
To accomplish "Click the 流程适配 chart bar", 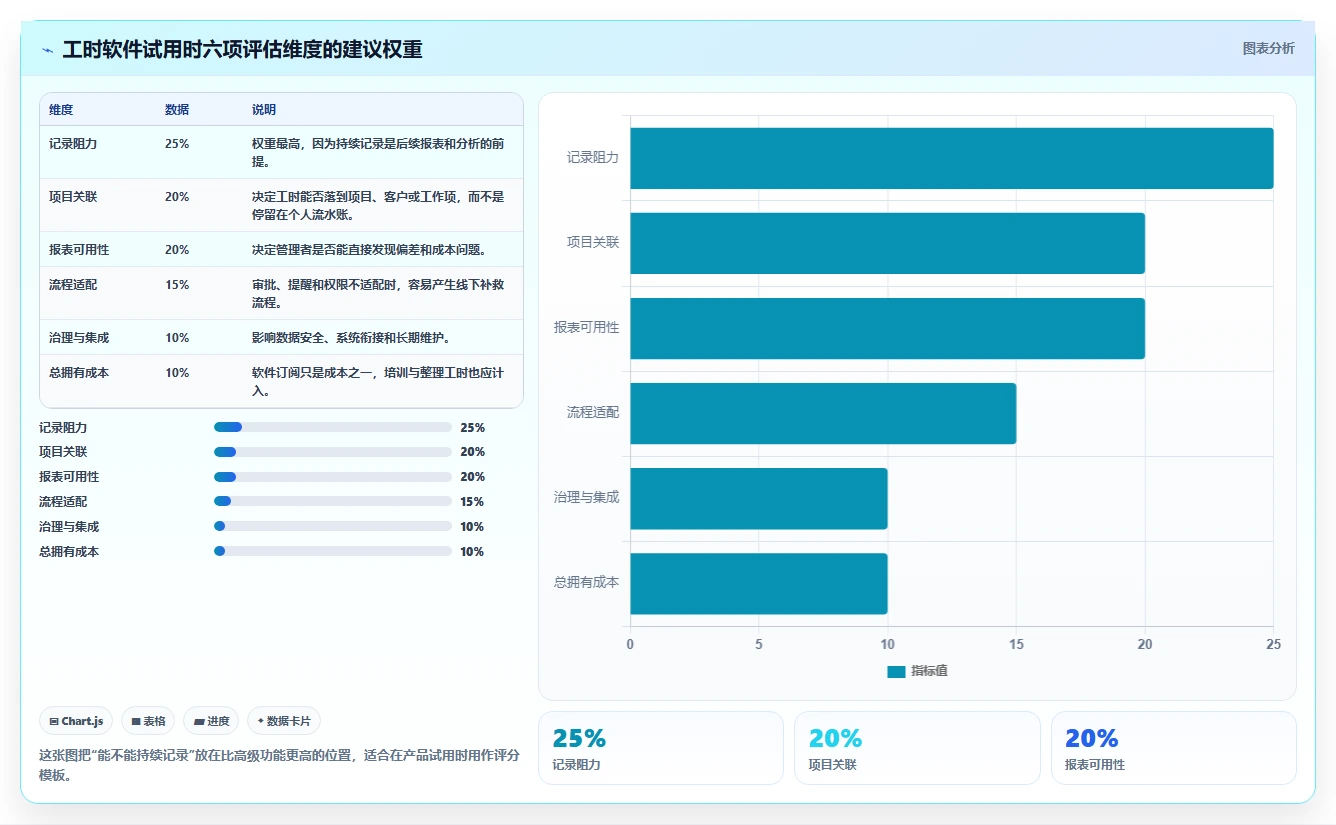I will pyautogui.click(x=823, y=413).
